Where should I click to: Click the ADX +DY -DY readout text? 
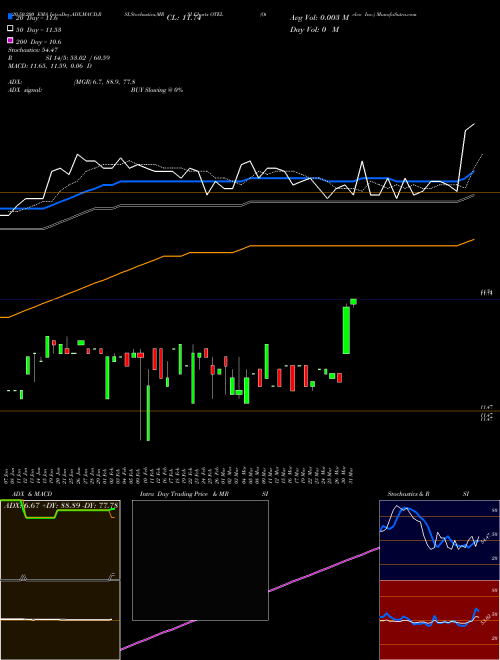61,505
